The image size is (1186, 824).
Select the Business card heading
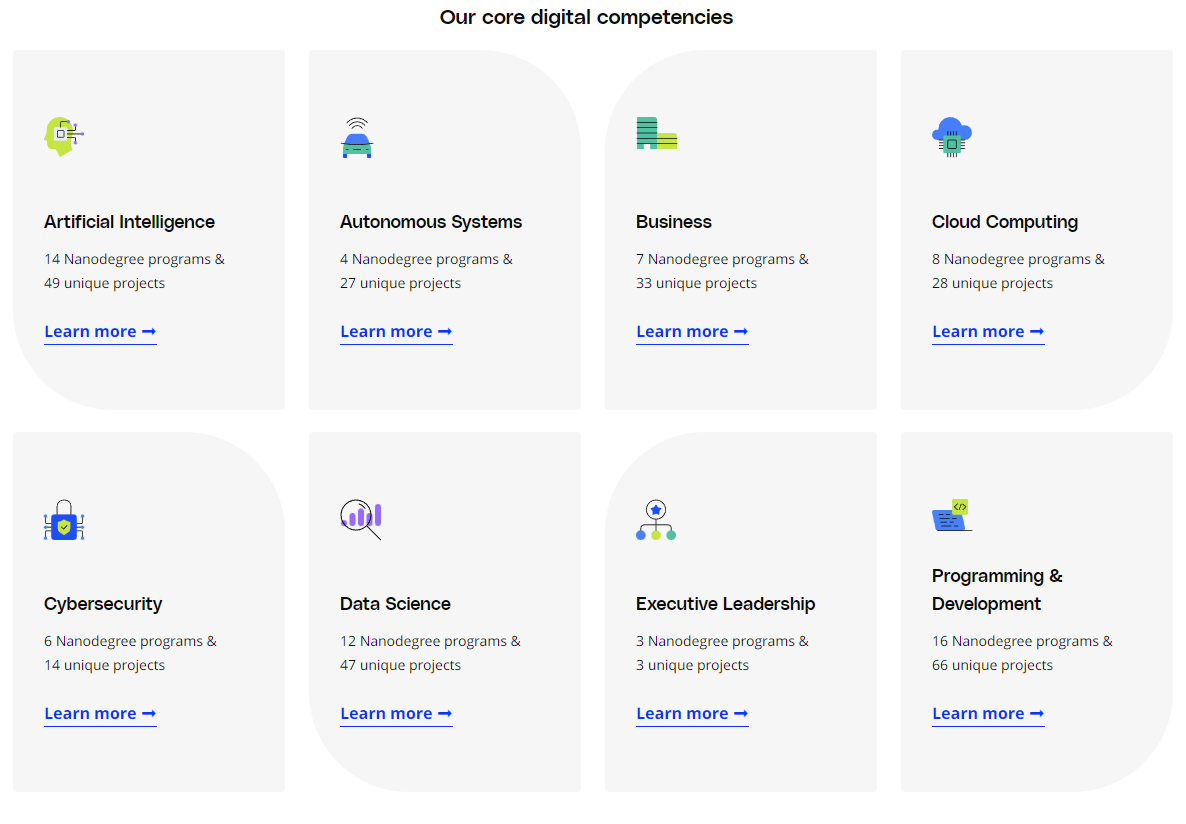pyautogui.click(x=674, y=221)
